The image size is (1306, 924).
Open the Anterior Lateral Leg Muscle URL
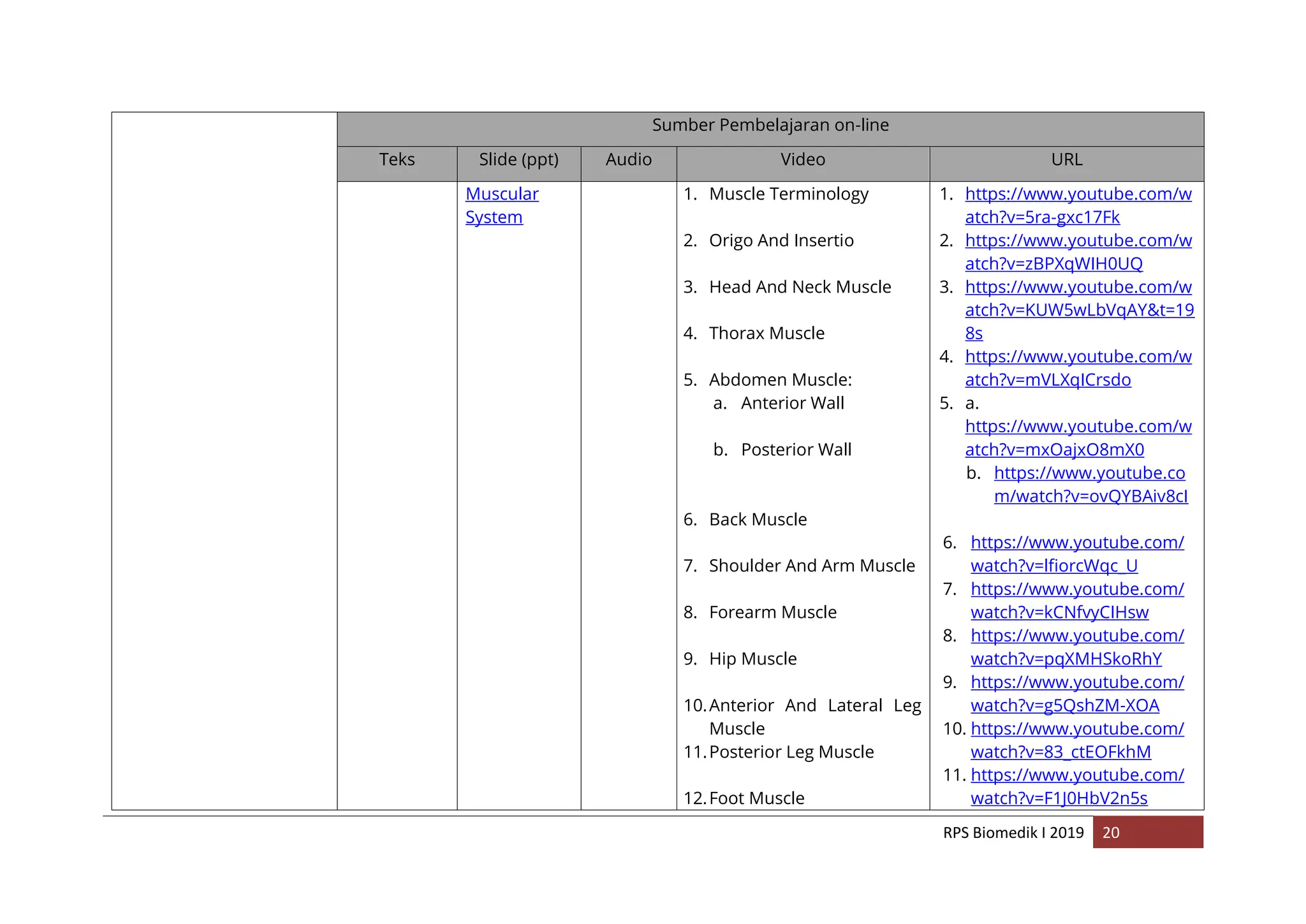tap(1077, 729)
